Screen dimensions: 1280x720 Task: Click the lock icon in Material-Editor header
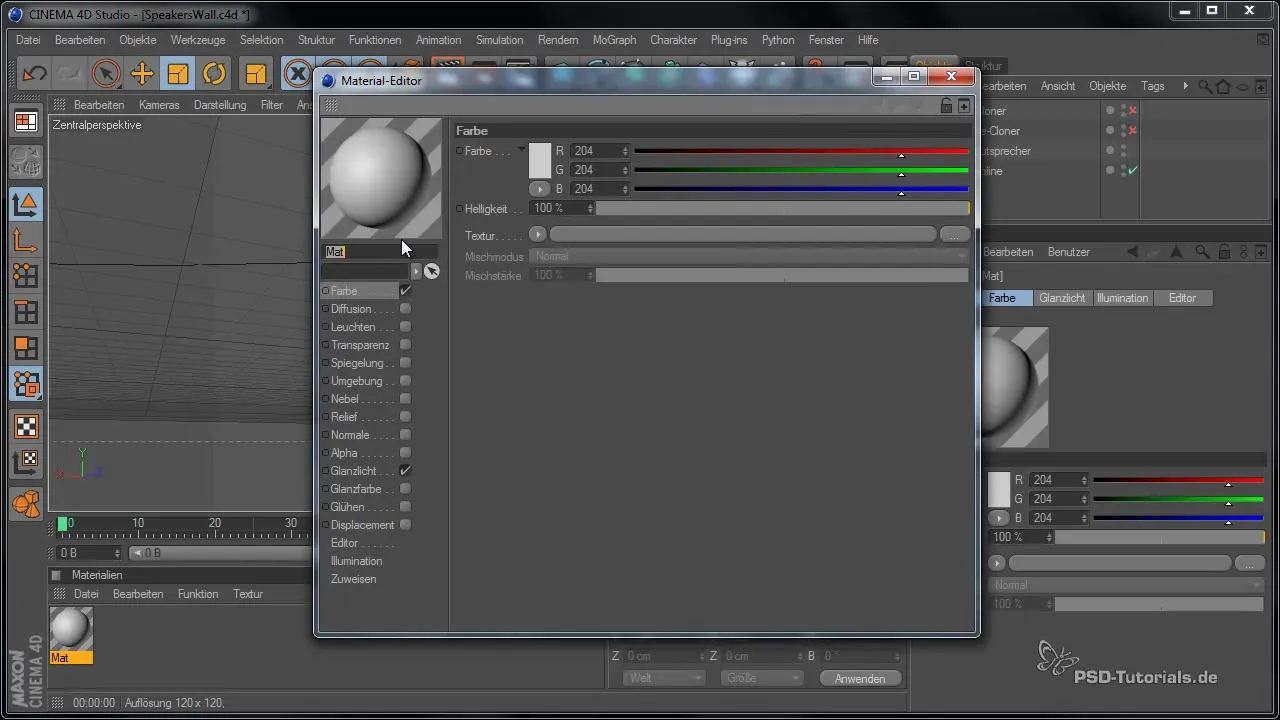(x=947, y=105)
